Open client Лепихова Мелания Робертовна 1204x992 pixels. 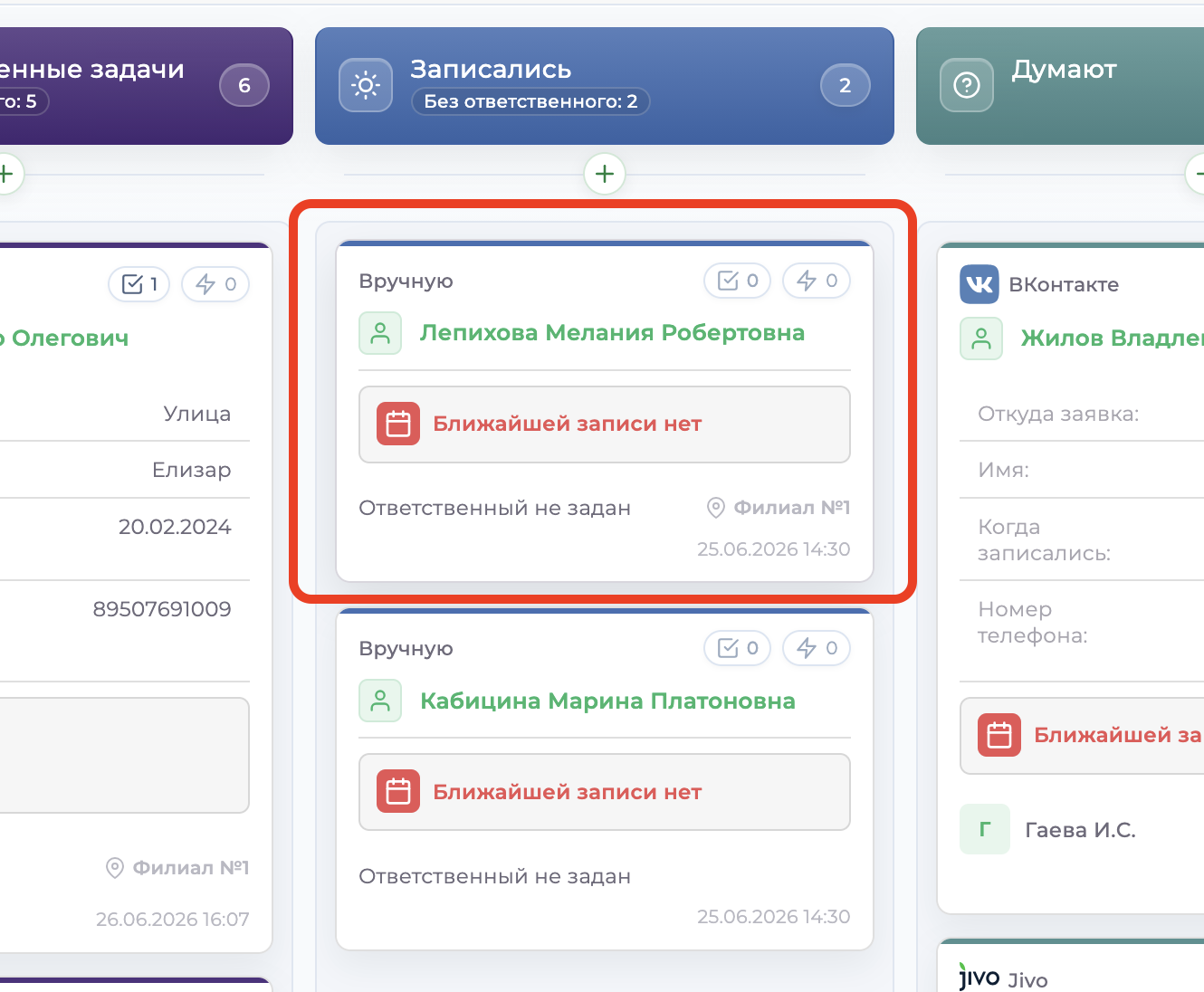pyautogui.click(x=612, y=333)
